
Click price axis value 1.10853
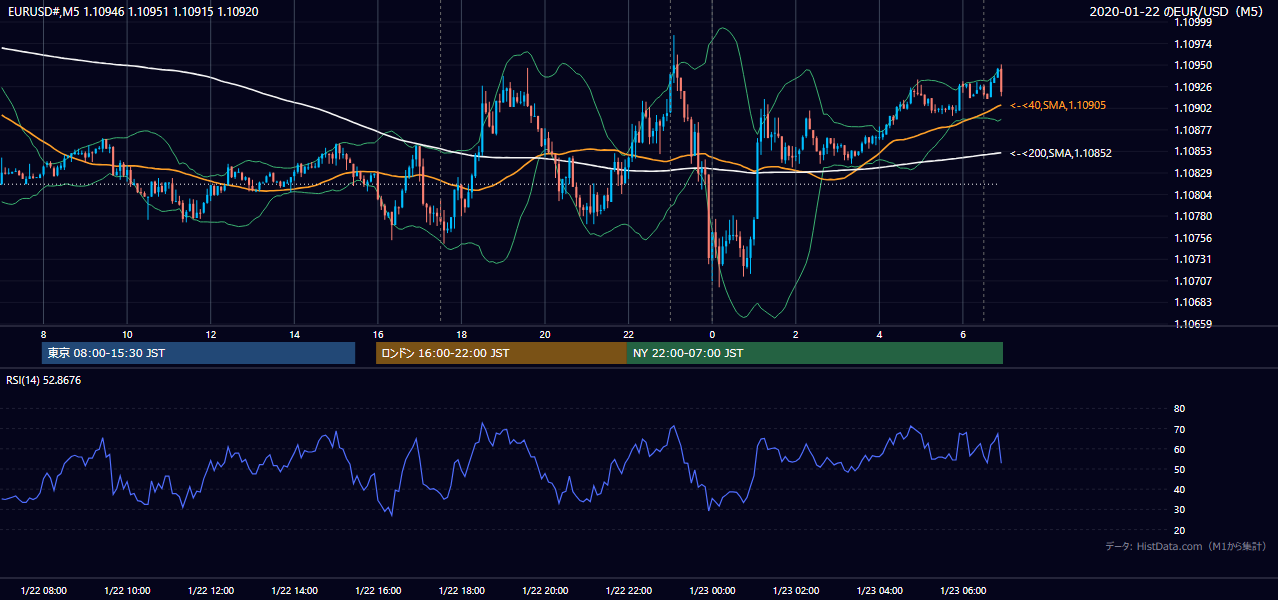(x=1194, y=152)
